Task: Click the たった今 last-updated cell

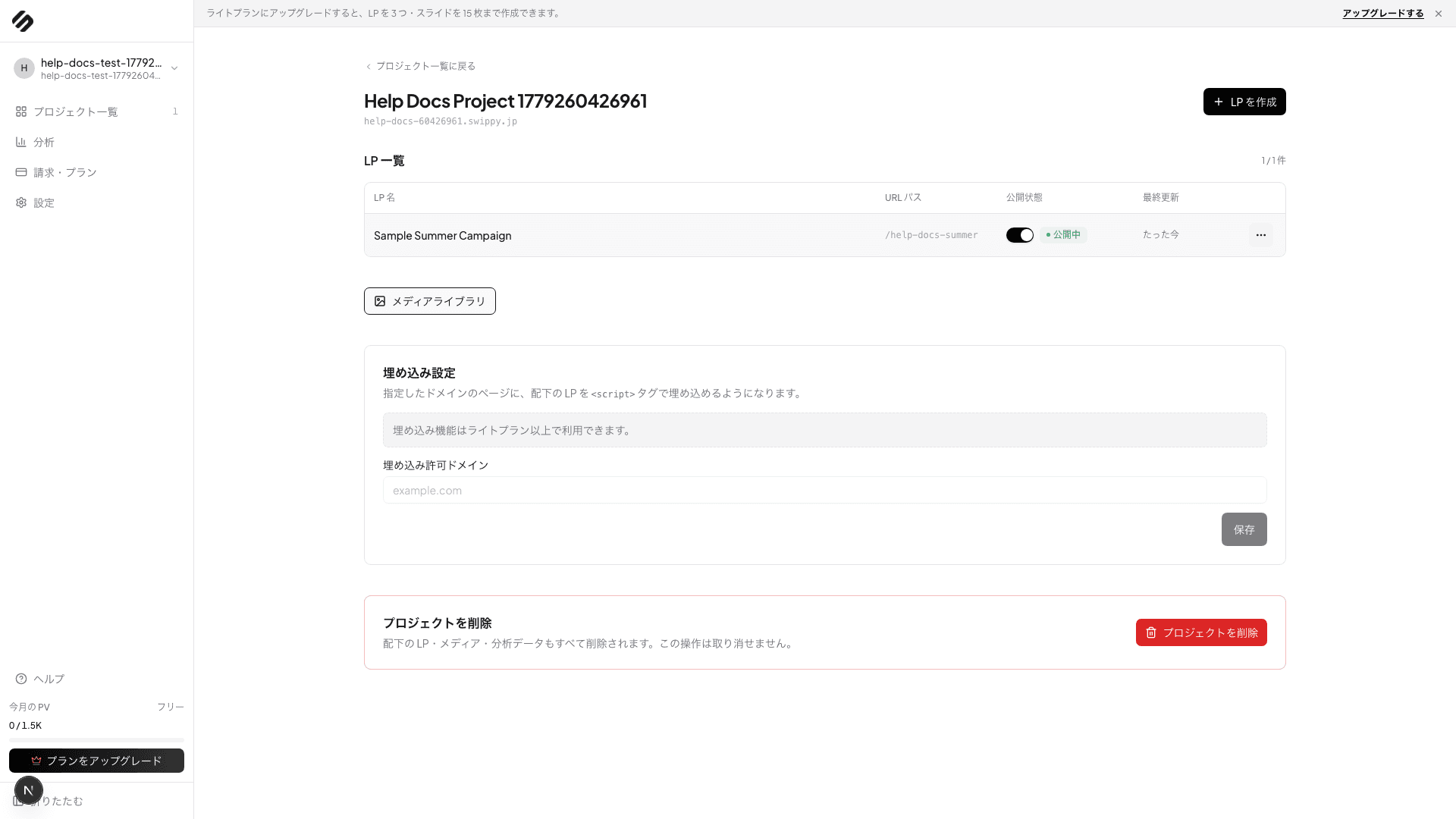Action: pos(1161,235)
